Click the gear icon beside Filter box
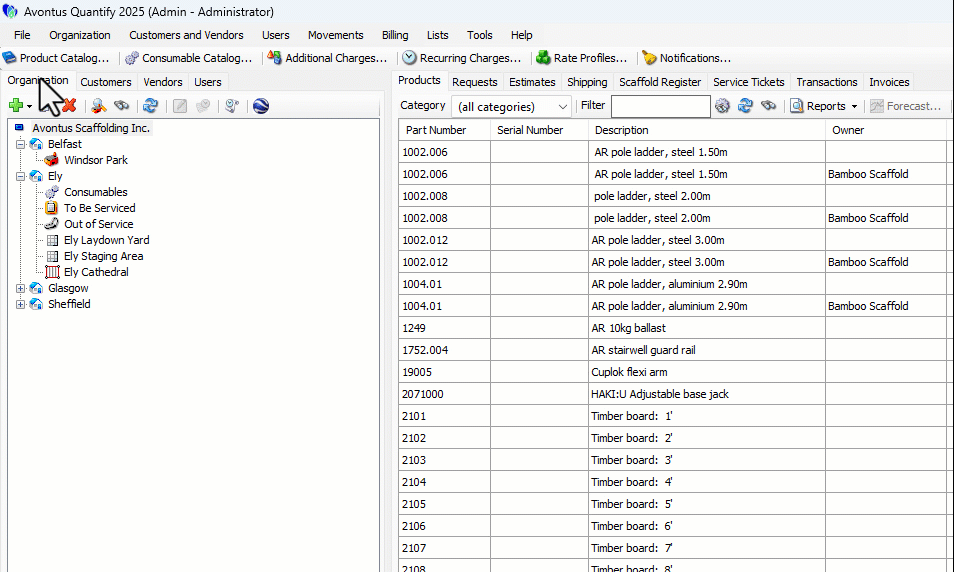This screenshot has width=954, height=572. tap(723, 106)
